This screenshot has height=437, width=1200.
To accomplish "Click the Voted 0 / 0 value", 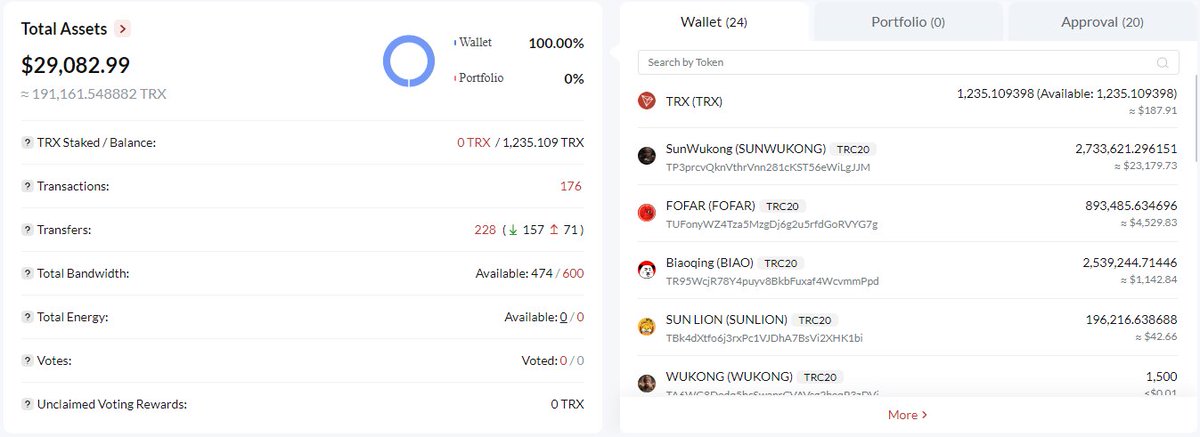I will click(x=553, y=360).
